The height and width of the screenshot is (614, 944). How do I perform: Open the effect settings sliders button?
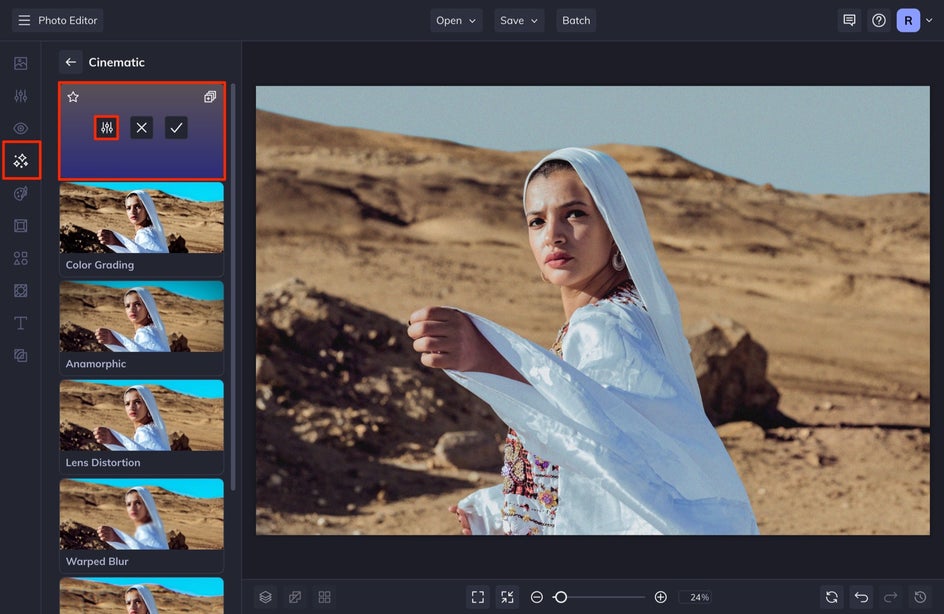point(107,128)
